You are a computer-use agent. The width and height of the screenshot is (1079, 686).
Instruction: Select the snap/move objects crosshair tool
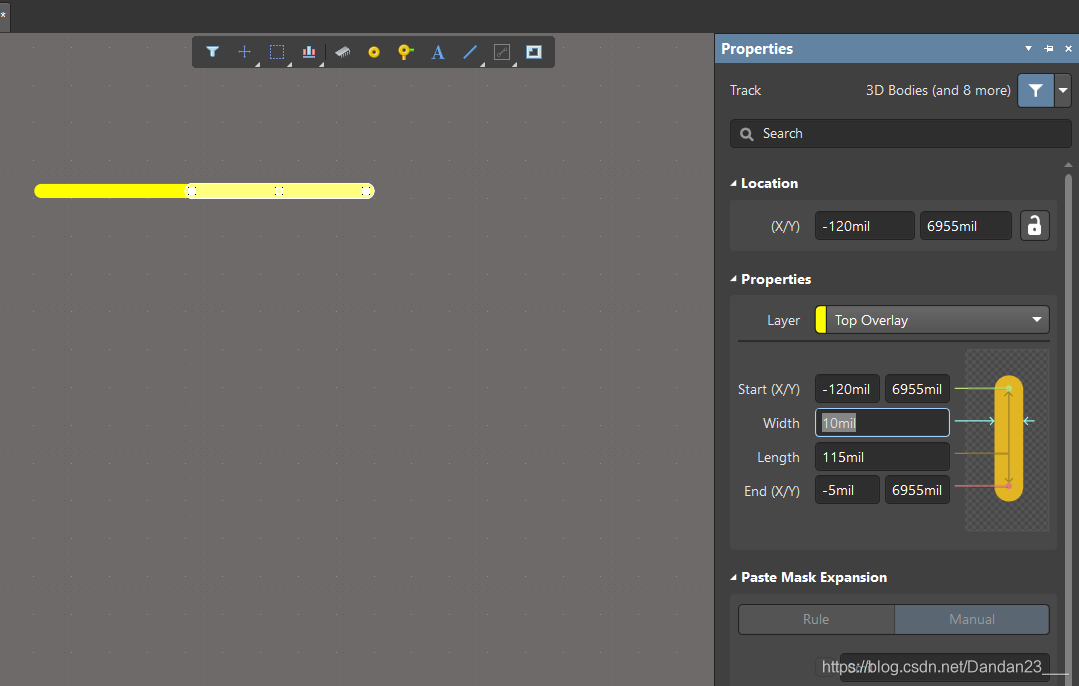[244, 52]
